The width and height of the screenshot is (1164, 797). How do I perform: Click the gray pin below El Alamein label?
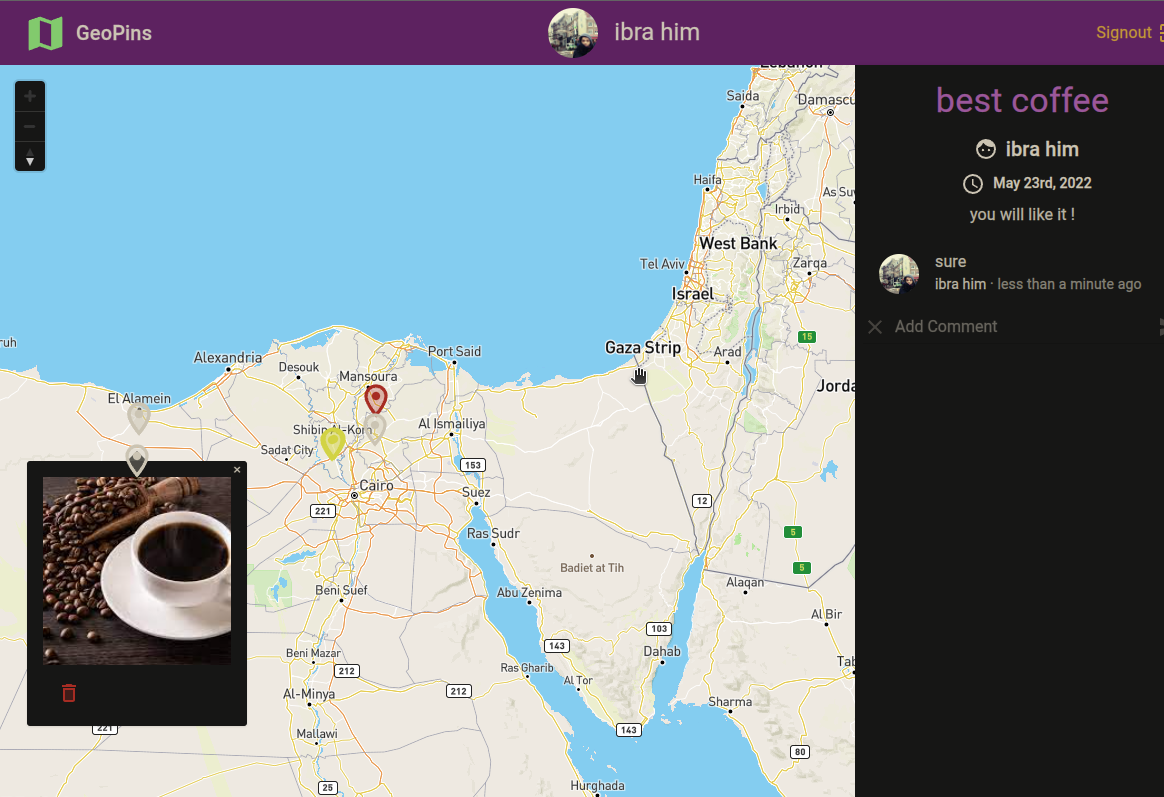[139, 417]
